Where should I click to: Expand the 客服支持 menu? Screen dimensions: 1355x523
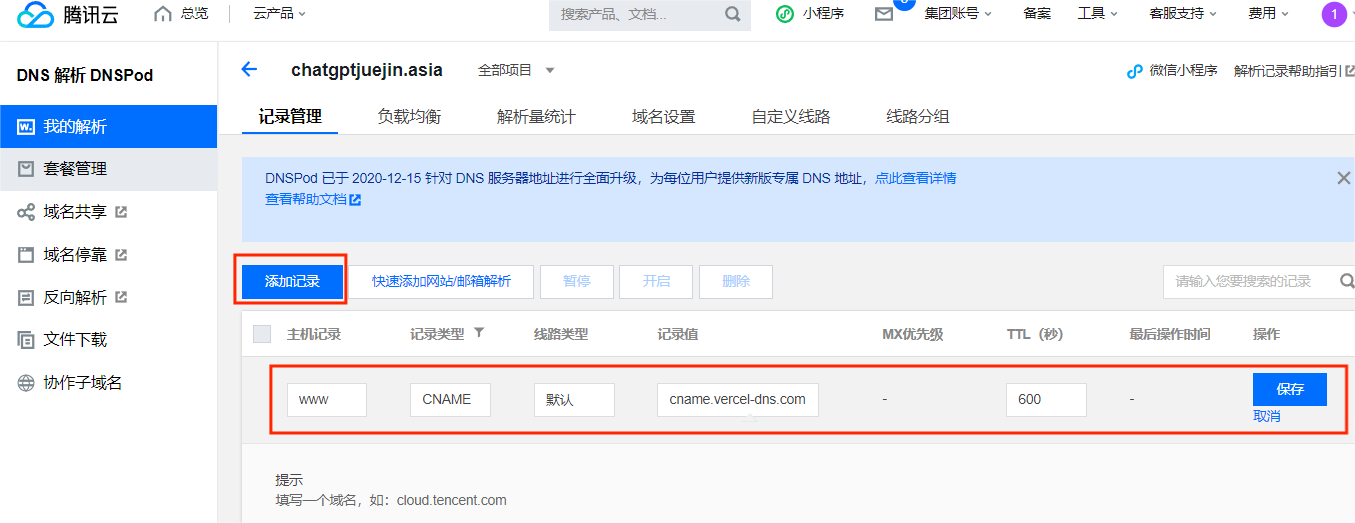(x=1183, y=14)
